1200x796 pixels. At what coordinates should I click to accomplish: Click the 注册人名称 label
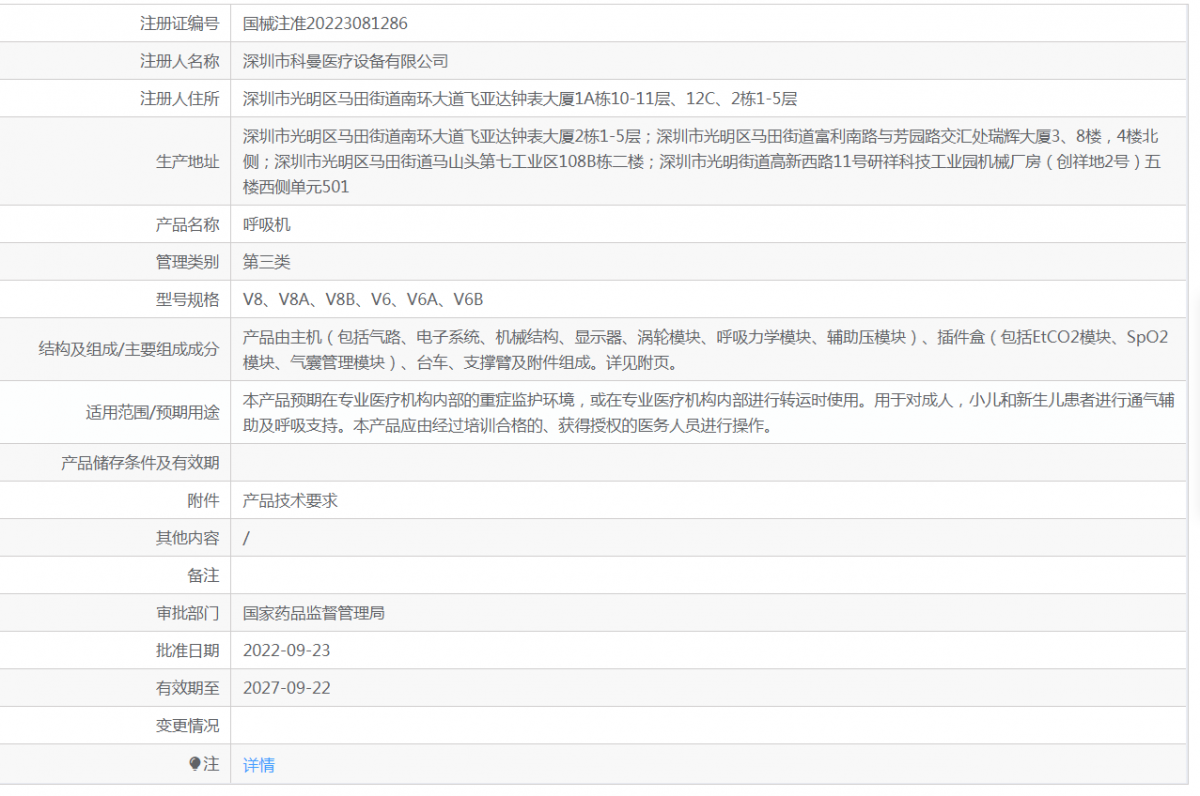[x=179, y=61]
